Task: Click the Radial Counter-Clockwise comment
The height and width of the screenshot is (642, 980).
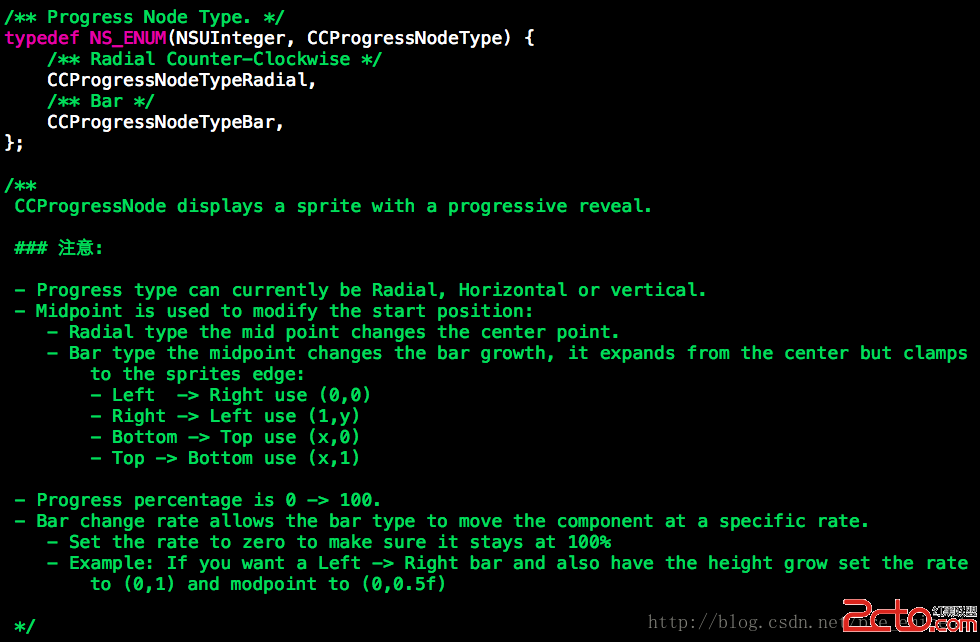Action: point(214,59)
